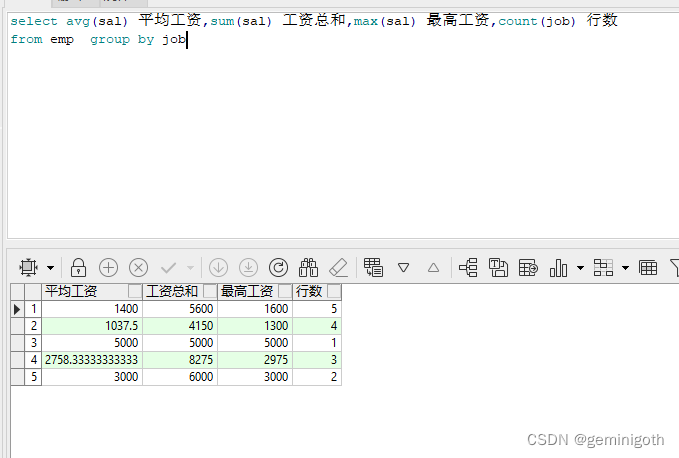
Task: Click the bar chart icon
Action: (558, 268)
